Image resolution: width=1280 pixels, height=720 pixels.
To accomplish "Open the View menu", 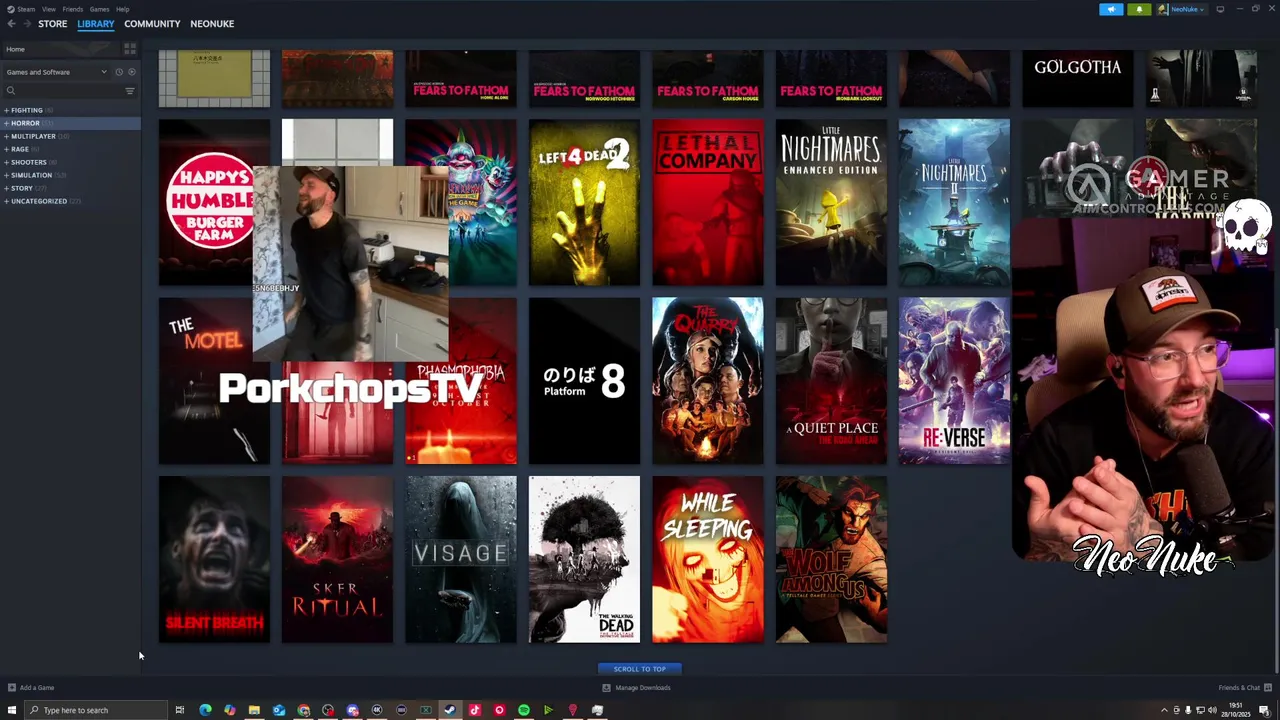I will 48,9.
